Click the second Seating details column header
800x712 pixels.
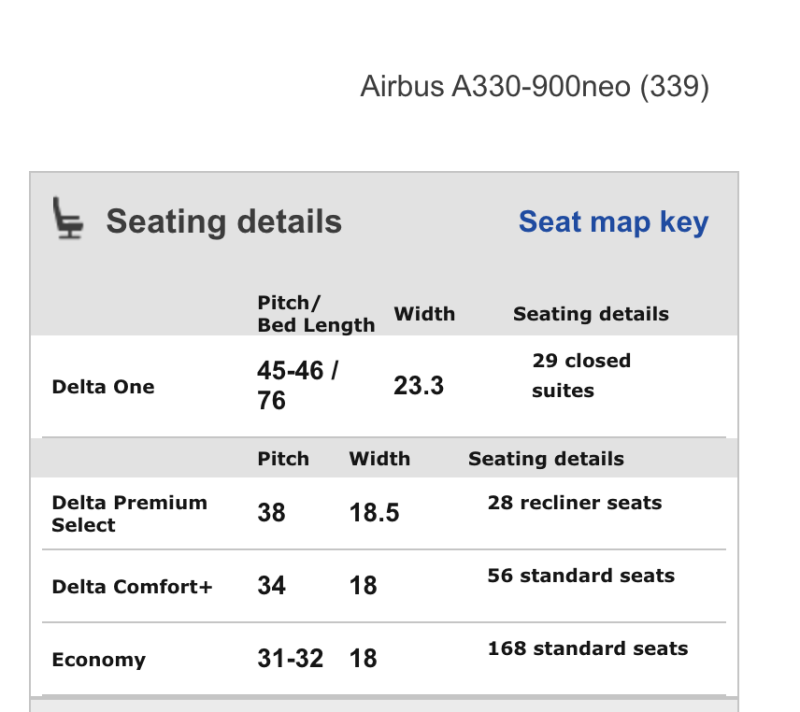click(x=545, y=459)
